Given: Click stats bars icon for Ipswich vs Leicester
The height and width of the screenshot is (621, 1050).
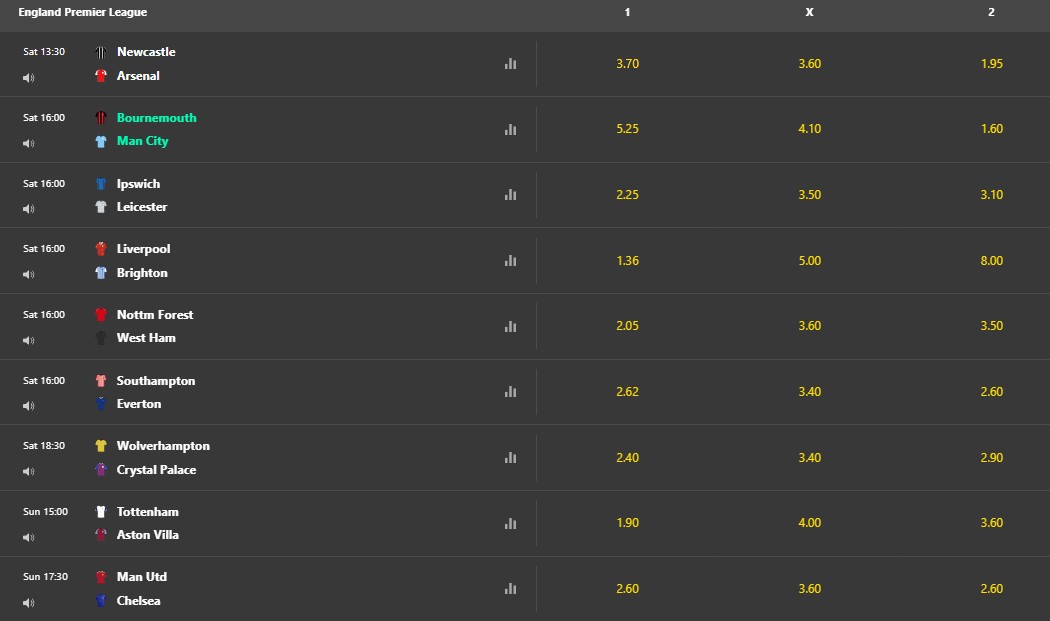Looking at the screenshot, I should [x=510, y=194].
